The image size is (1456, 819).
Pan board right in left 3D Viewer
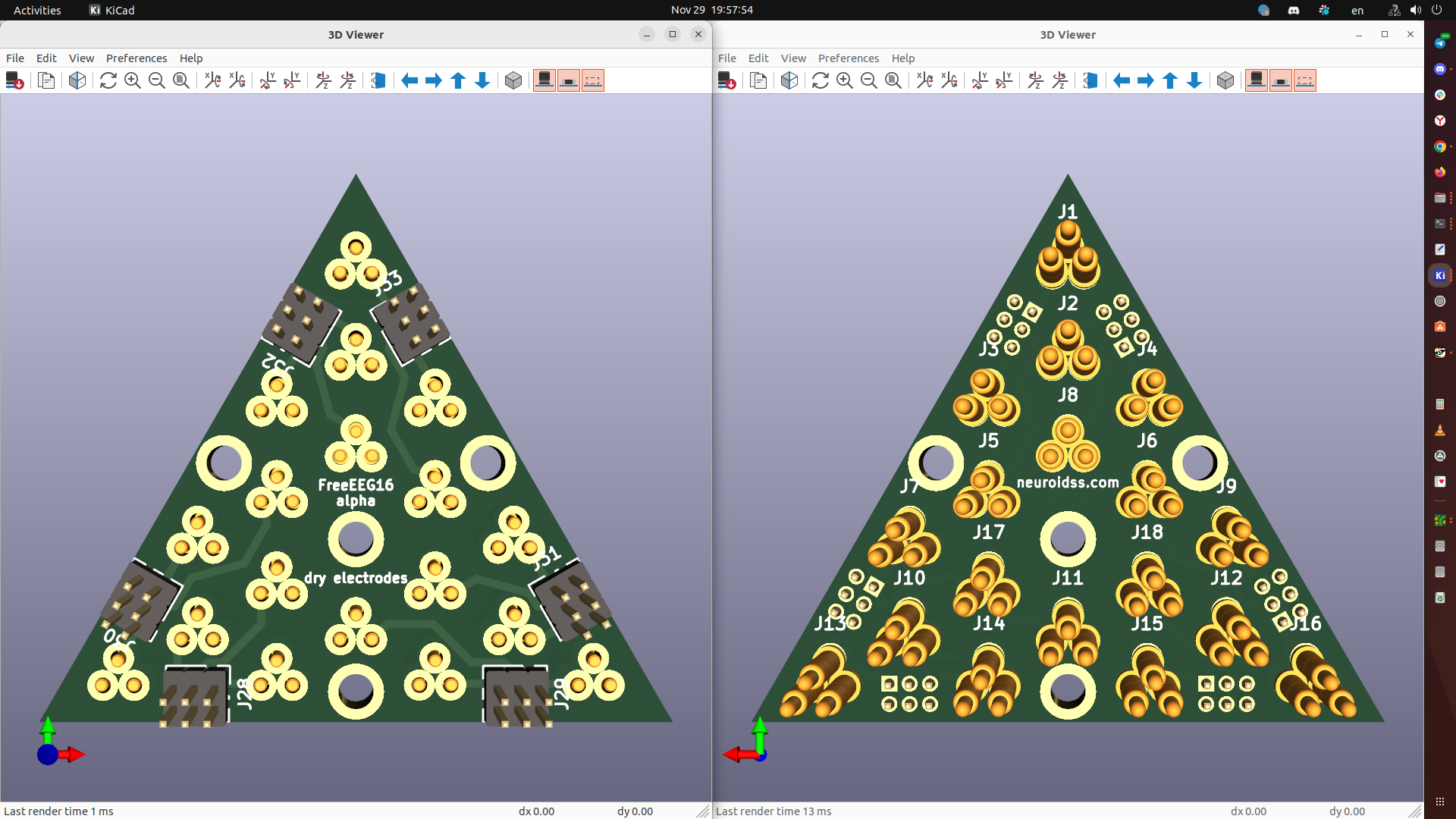(434, 80)
